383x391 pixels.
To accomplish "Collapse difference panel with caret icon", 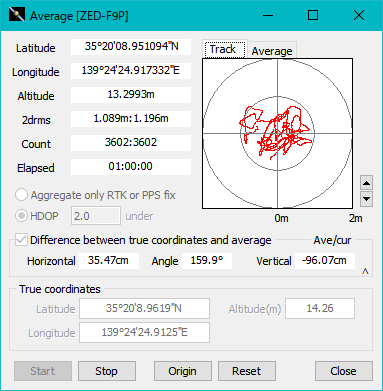I will (x=365, y=271).
